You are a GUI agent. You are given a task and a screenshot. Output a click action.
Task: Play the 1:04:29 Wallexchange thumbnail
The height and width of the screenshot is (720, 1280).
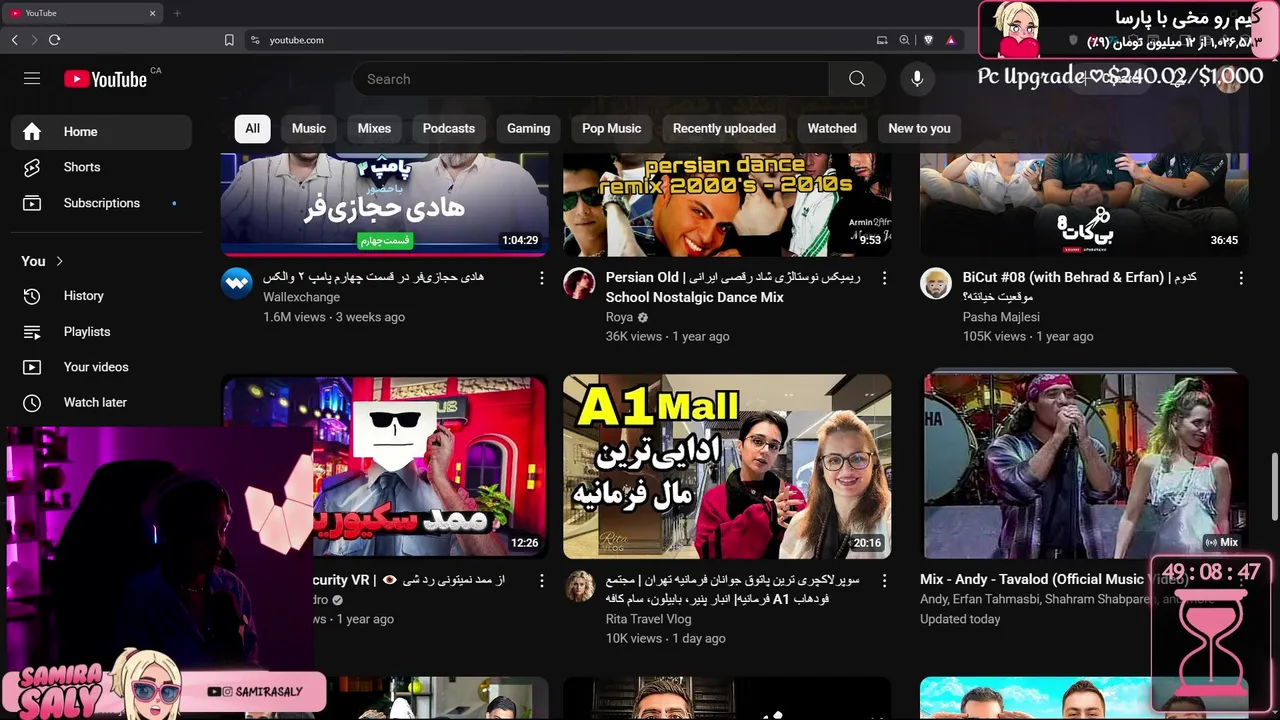[x=384, y=205]
